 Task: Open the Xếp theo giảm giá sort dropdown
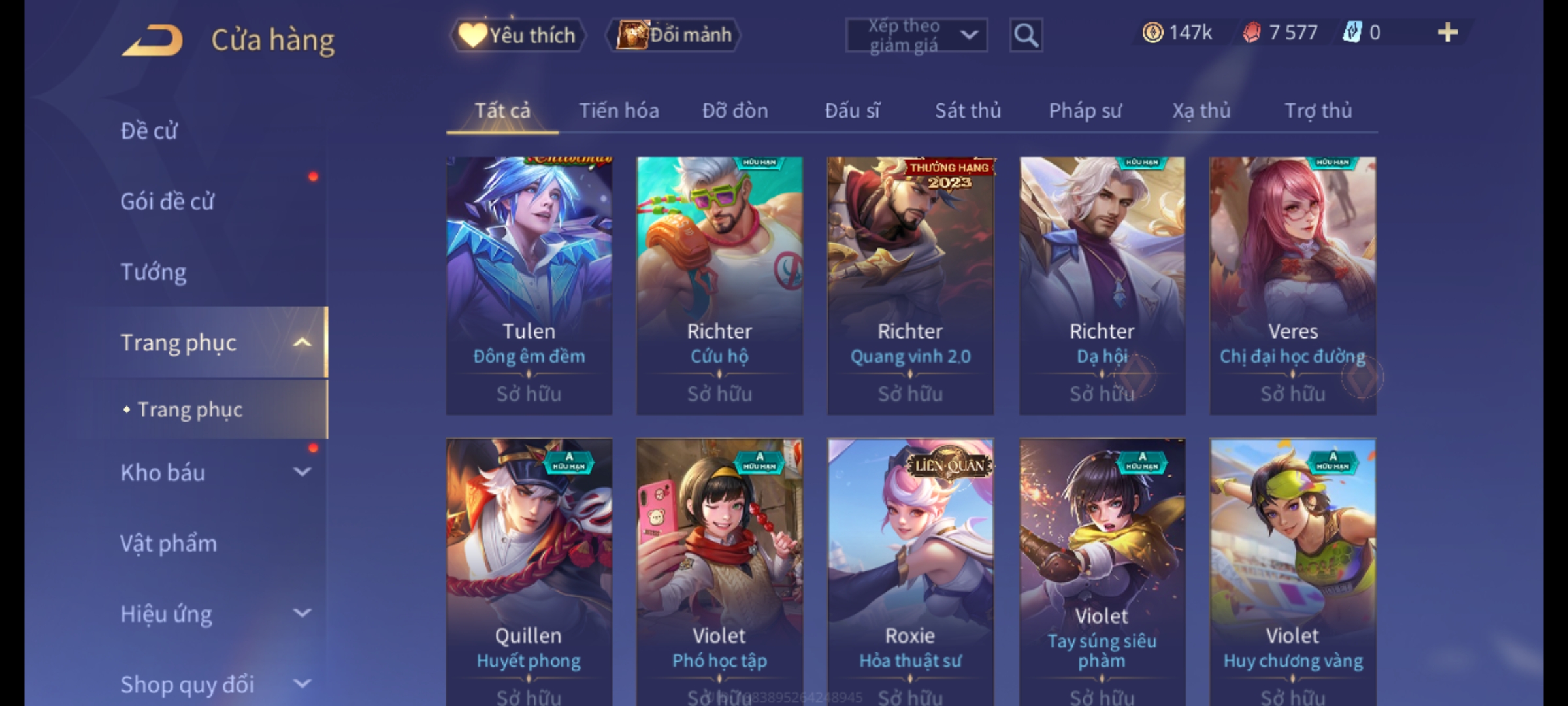(916, 35)
